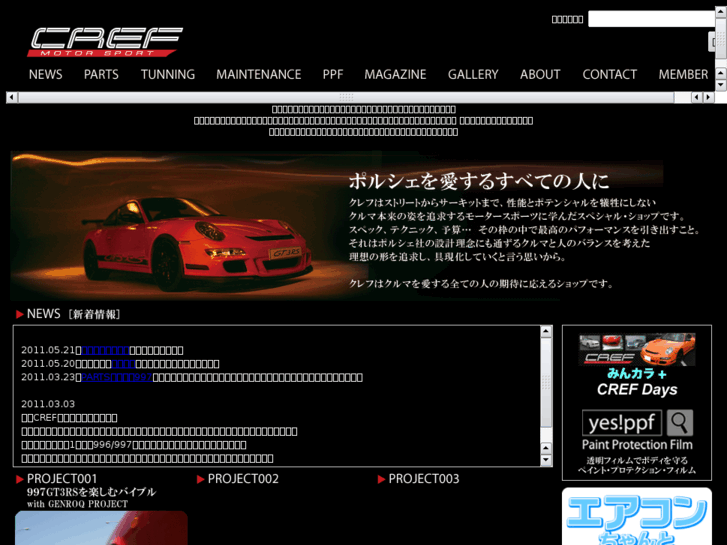Click the right arrow of header horizontal scrollbar
Screen dimensions: 727x545
point(708,97)
